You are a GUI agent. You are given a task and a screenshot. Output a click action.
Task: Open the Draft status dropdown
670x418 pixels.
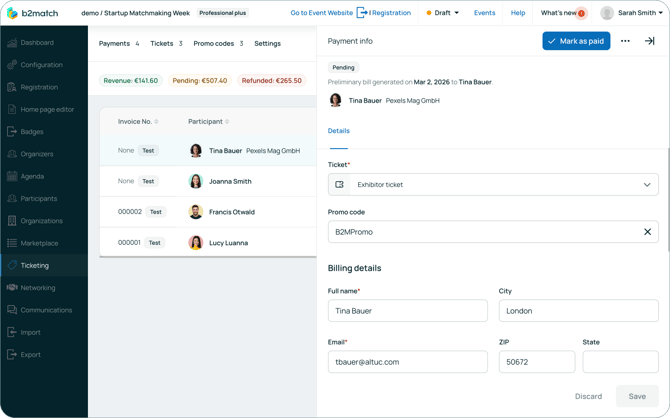click(x=443, y=13)
